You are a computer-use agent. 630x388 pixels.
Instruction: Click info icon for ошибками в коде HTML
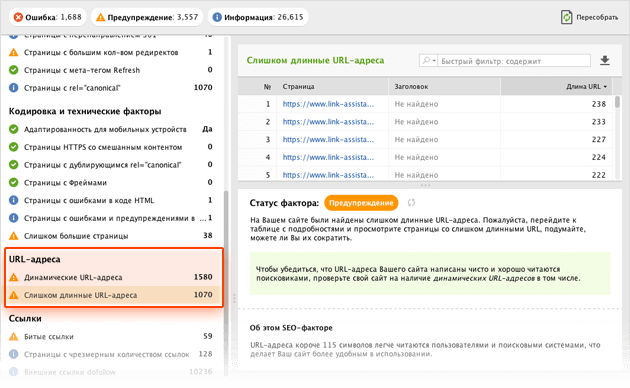coord(14,200)
